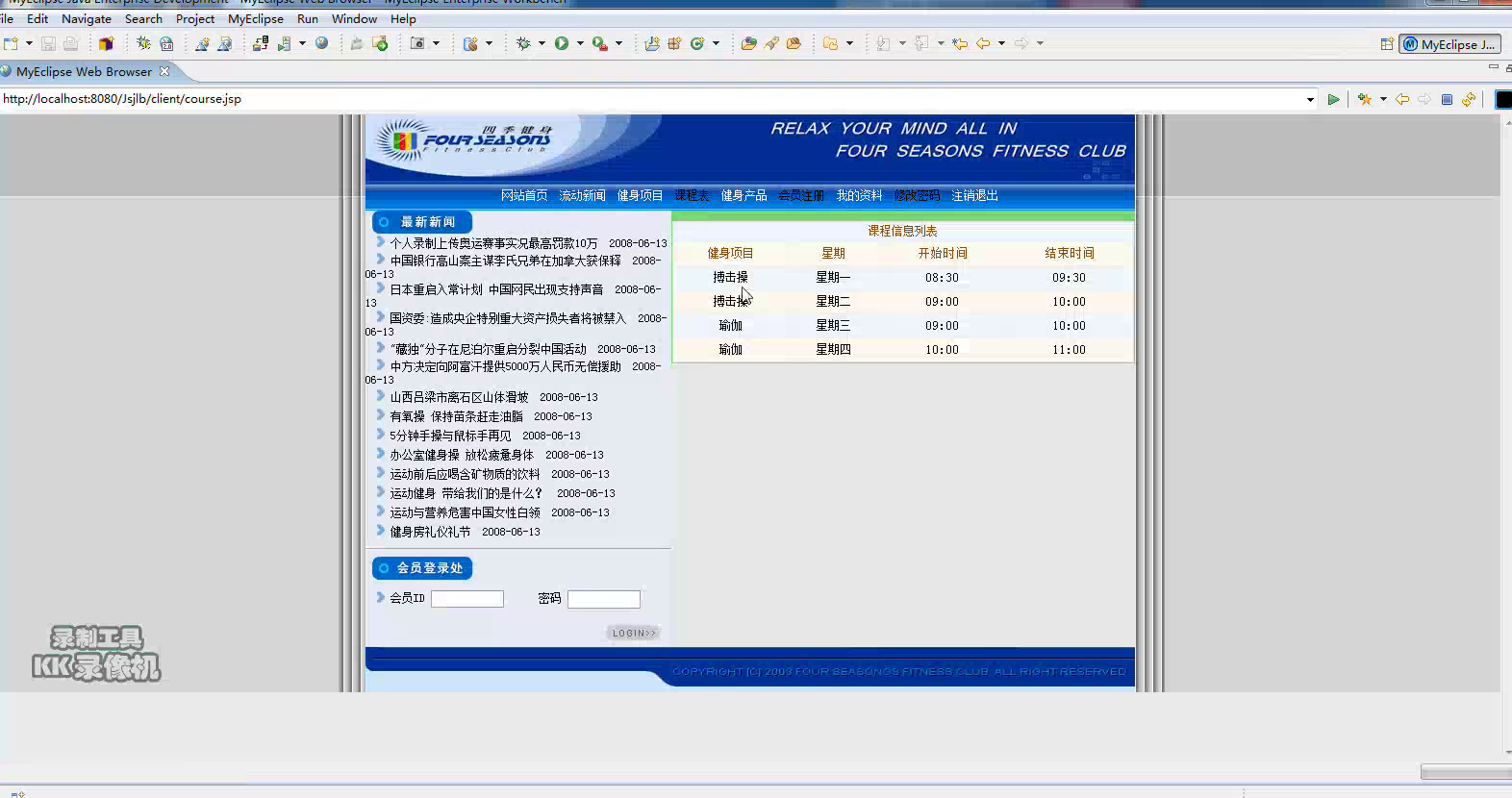Click the 星期四 cell in the course table
Viewport: 1512px width, 798px height.
click(833, 350)
